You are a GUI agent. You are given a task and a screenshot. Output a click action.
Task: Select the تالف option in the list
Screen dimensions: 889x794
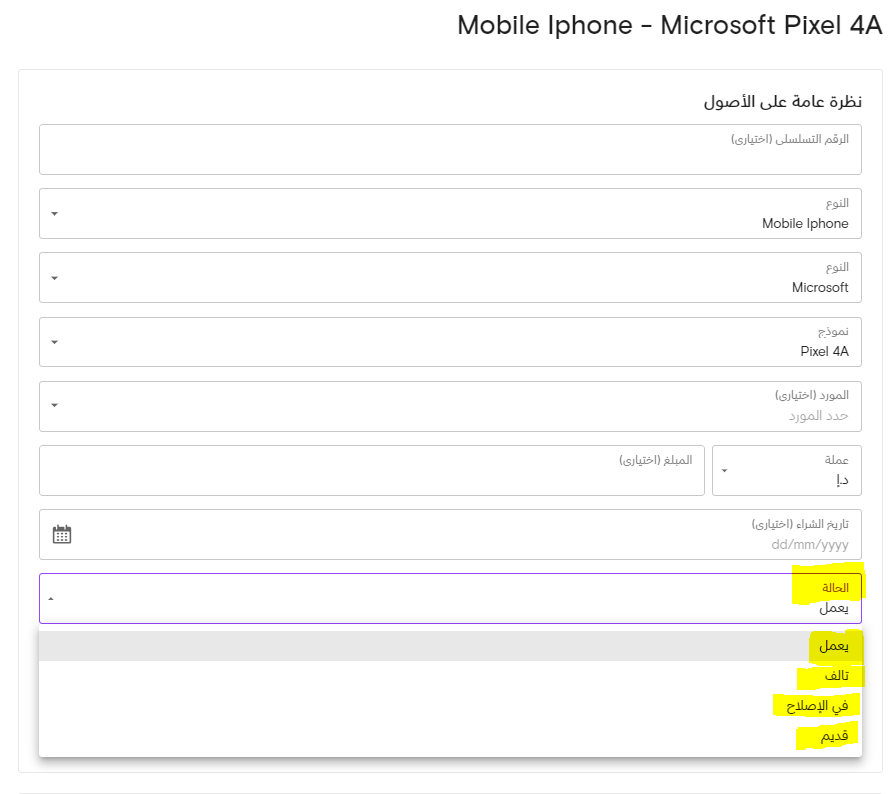point(450,676)
